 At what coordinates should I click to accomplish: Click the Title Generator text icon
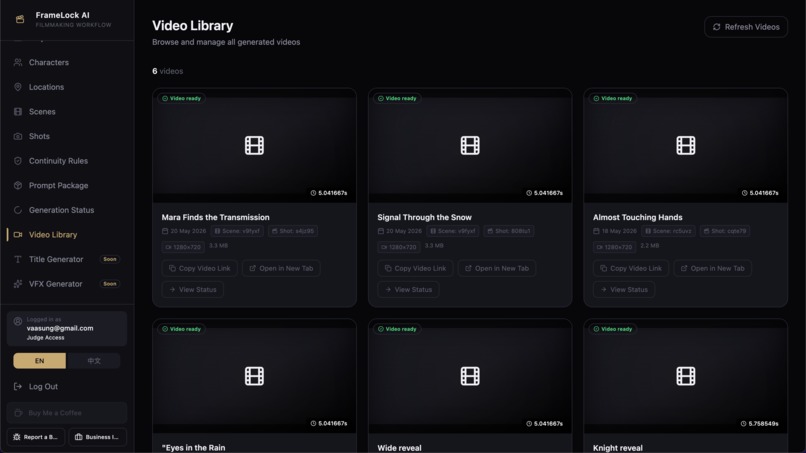[18, 259]
